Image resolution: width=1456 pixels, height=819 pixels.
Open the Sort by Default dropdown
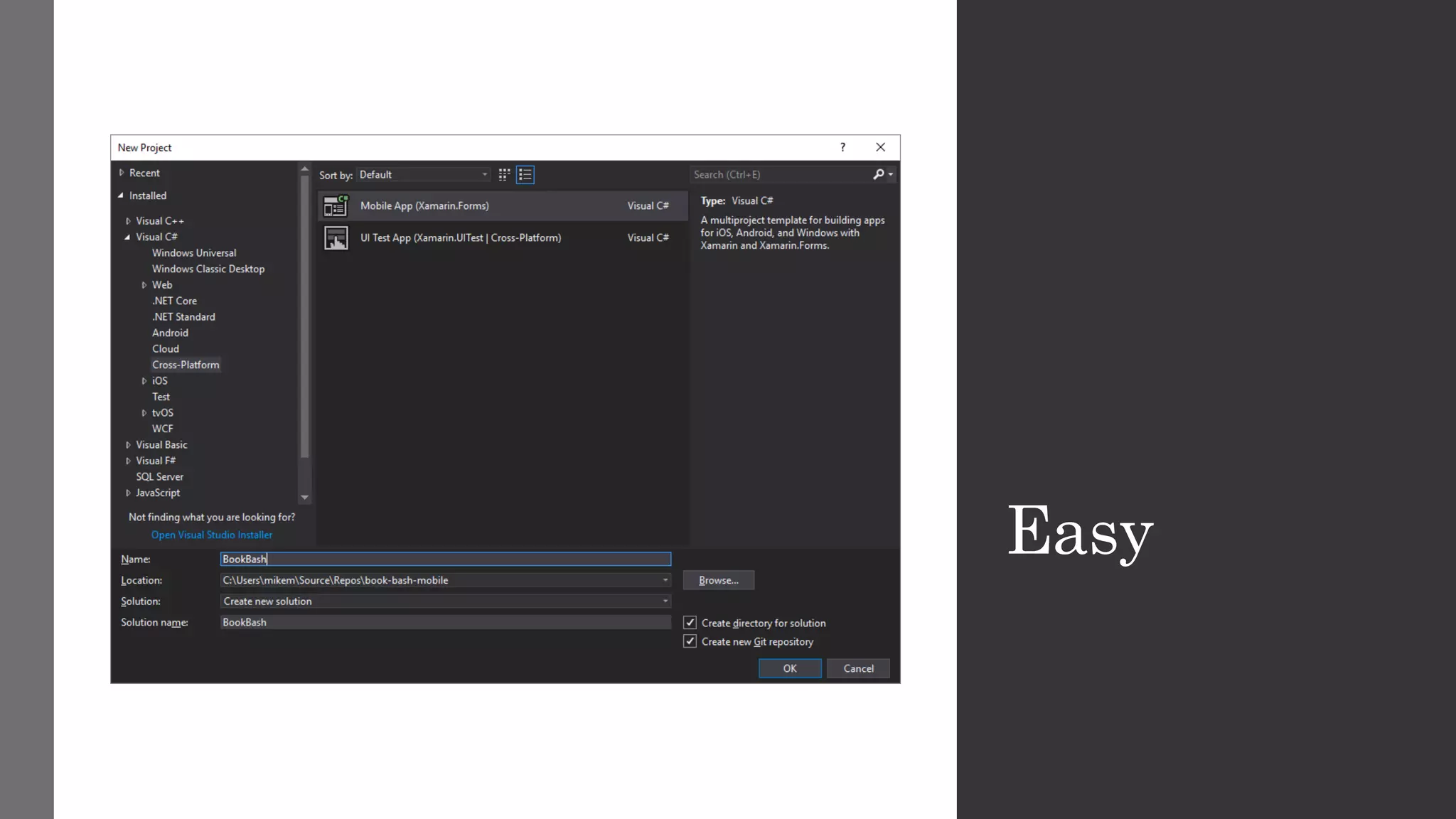pyautogui.click(x=424, y=175)
